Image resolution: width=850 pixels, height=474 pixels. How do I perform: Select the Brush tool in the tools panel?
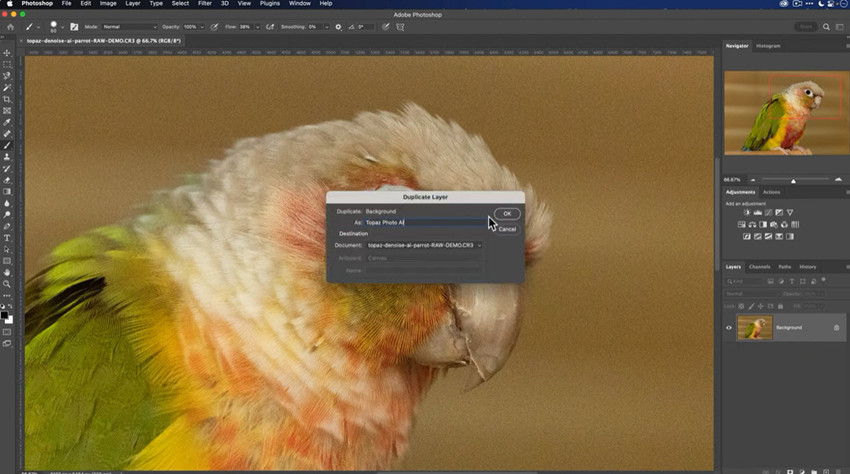coord(7,145)
